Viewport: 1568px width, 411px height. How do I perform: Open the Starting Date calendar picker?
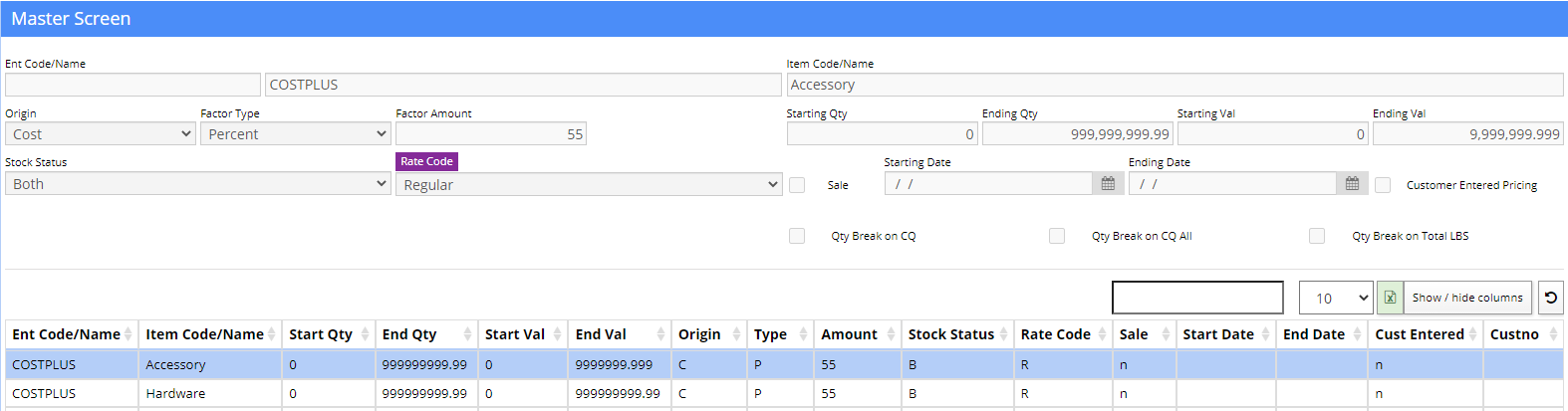[1108, 184]
